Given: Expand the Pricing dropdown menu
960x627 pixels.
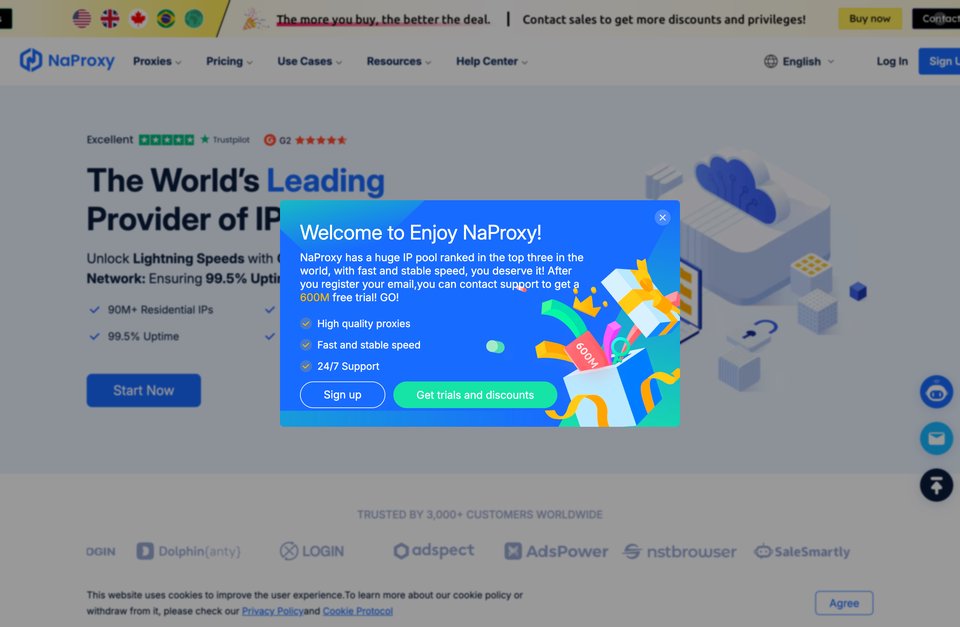Looking at the screenshot, I should click(230, 61).
